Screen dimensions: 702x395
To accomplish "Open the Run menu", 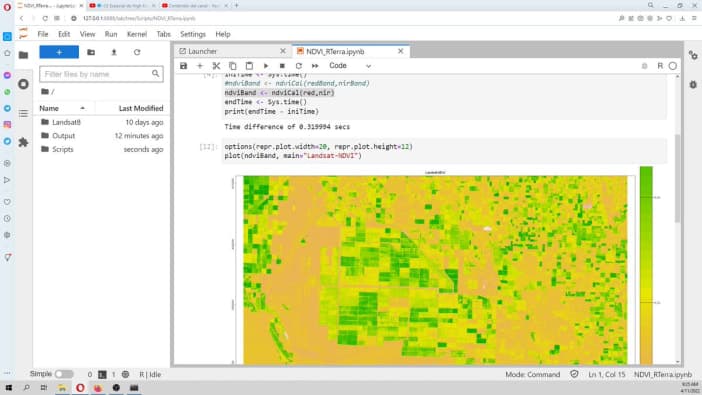I will point(111,34).
